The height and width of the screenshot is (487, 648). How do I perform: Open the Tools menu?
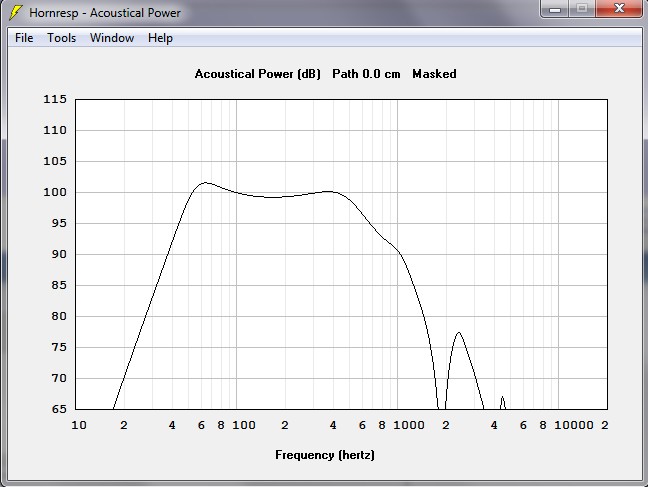pos(62,38)
